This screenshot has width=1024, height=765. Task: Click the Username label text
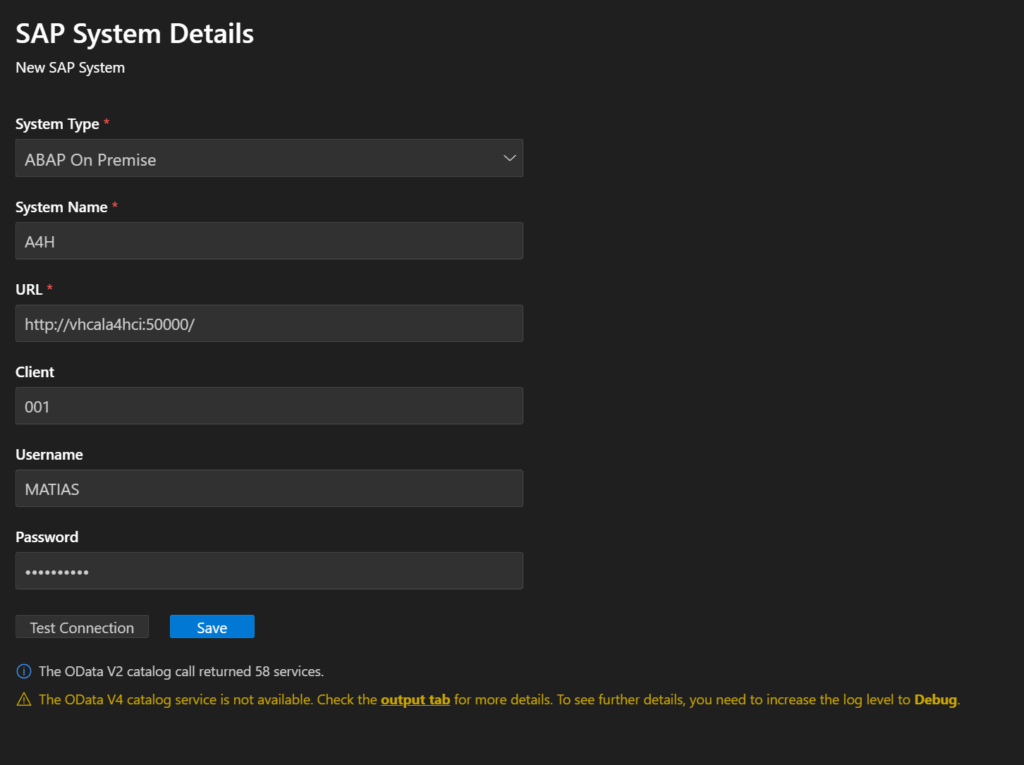tap(49, 455)
